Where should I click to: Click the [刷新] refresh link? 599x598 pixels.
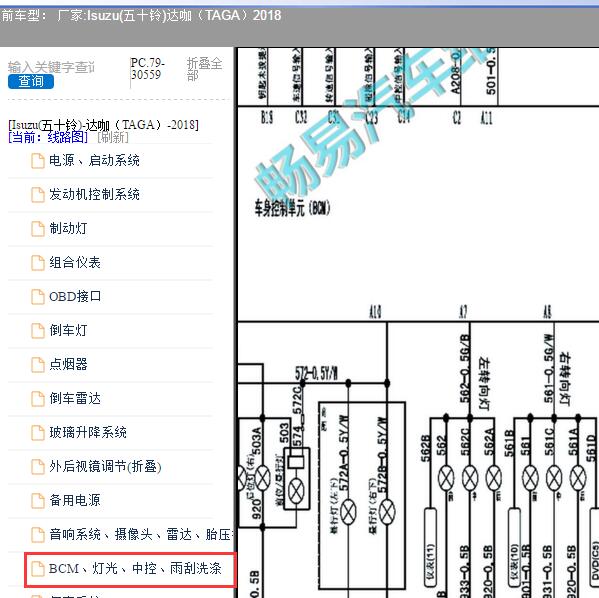pos(113,137)
